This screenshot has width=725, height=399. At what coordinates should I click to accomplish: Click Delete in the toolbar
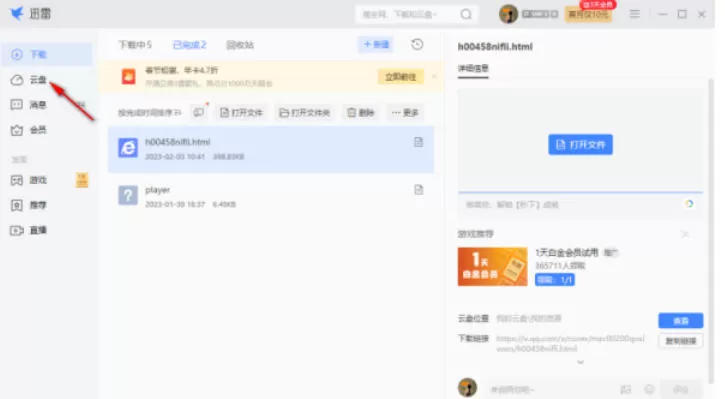click(x=361, y=112)
